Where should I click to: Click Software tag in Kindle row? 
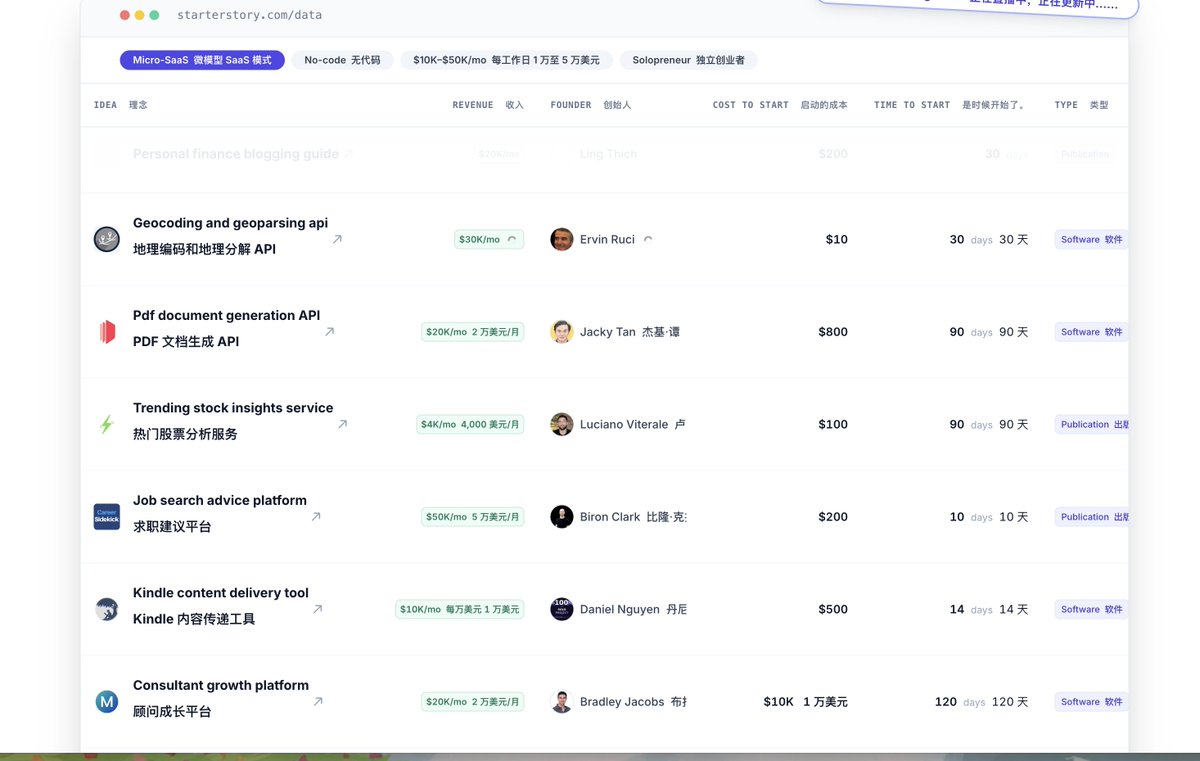pyautogui.click(x=1091, y=609)
